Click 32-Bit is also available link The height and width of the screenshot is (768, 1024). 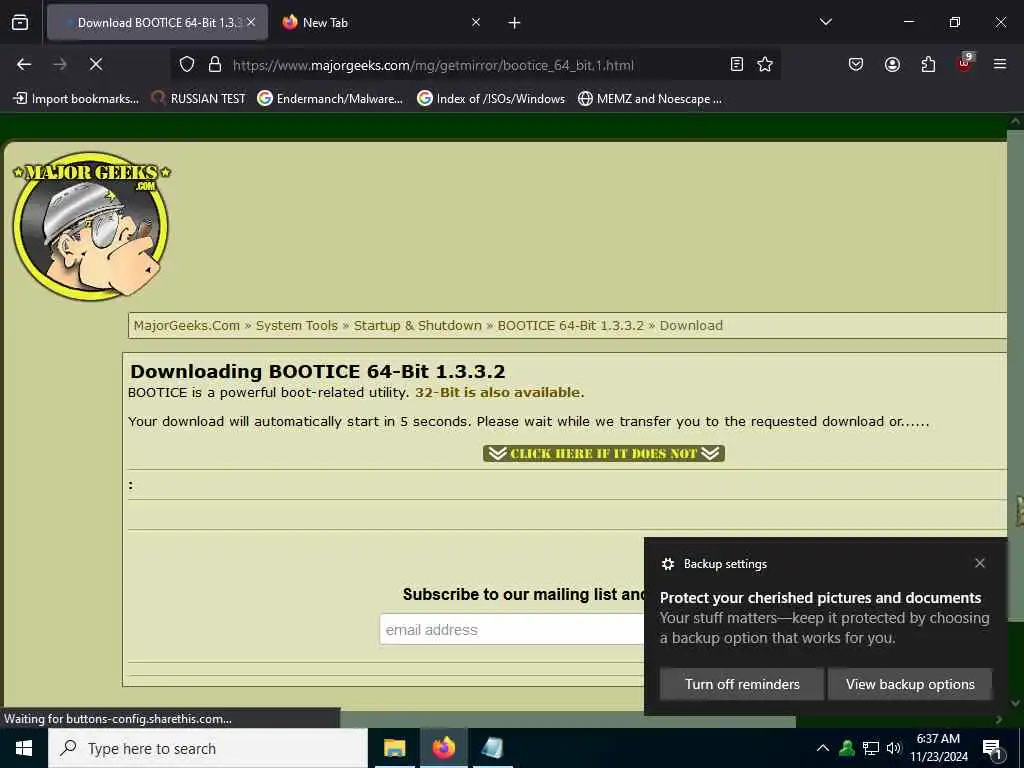pyautogui.click(x=500, y=392)
